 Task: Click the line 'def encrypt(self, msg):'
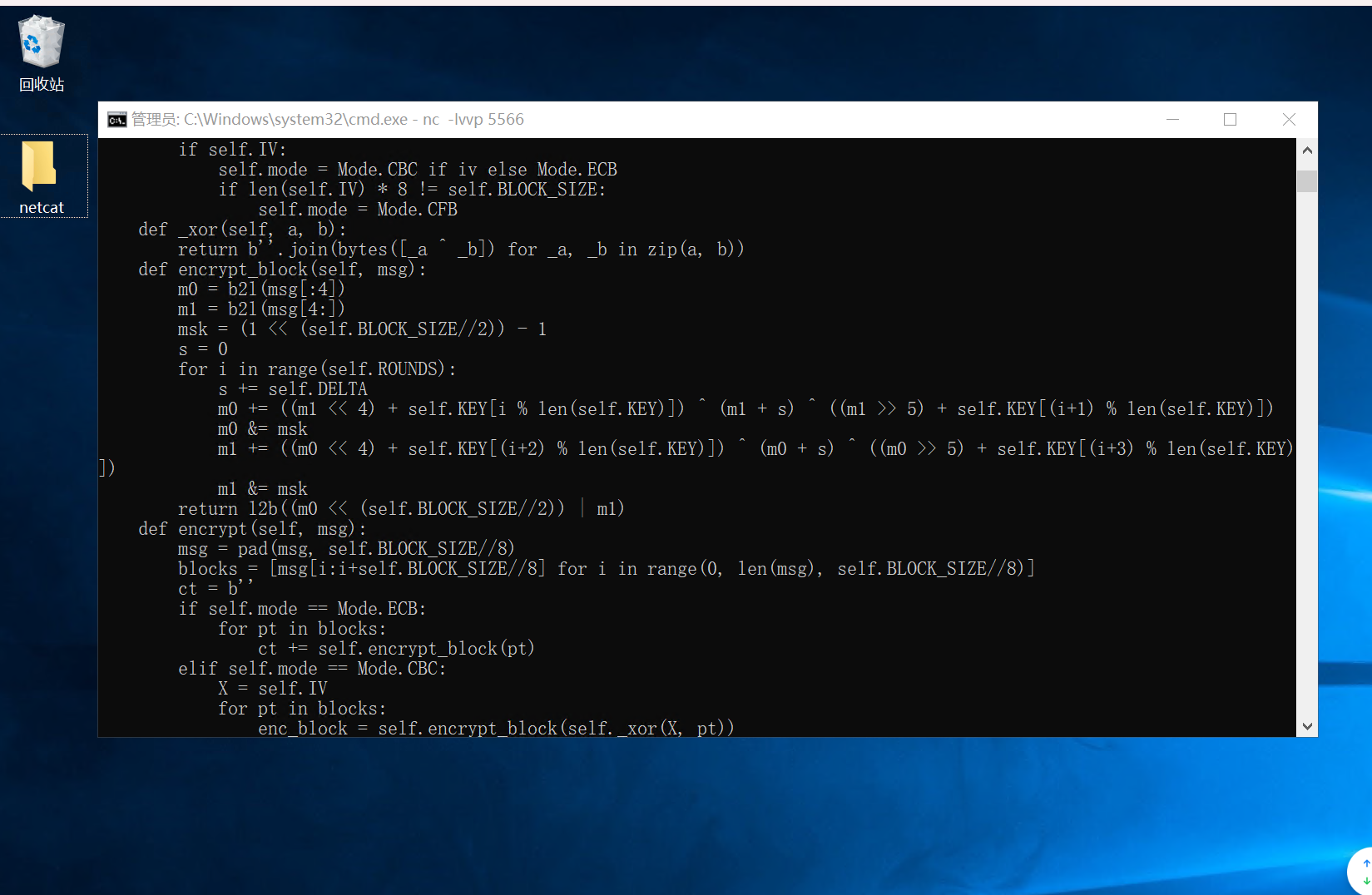(x=252, y=529)
